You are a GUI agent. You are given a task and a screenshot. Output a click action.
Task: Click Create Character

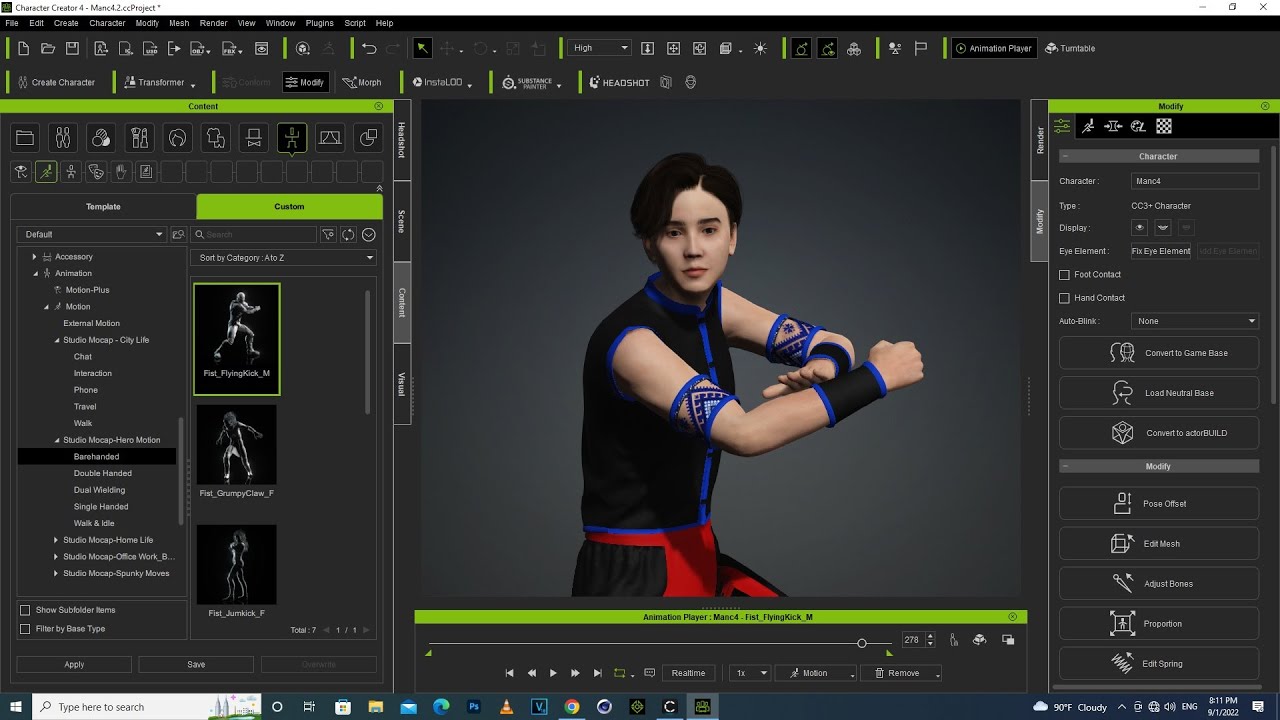(x=55, y=82)
